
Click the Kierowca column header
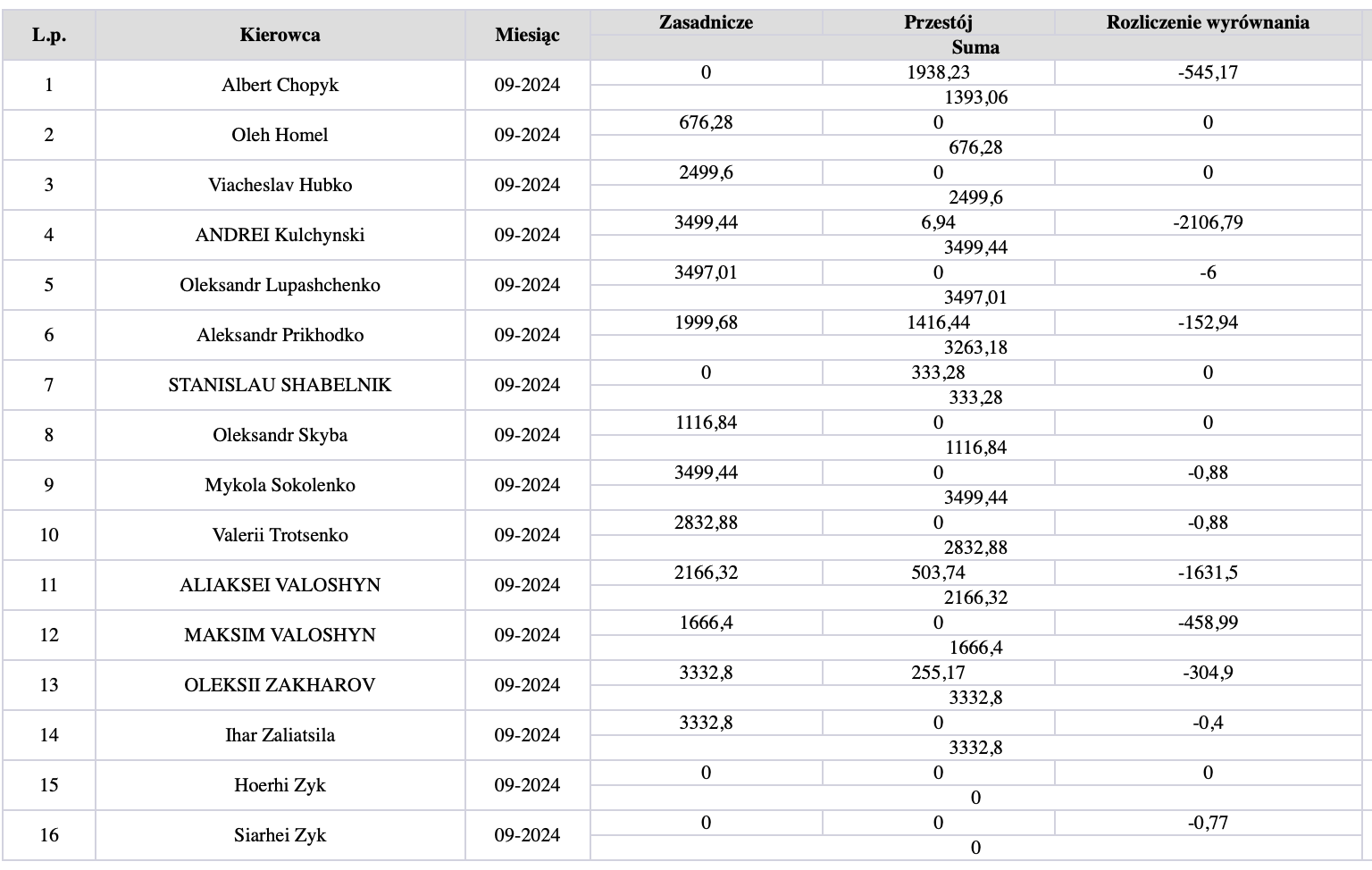pos(280,35)
